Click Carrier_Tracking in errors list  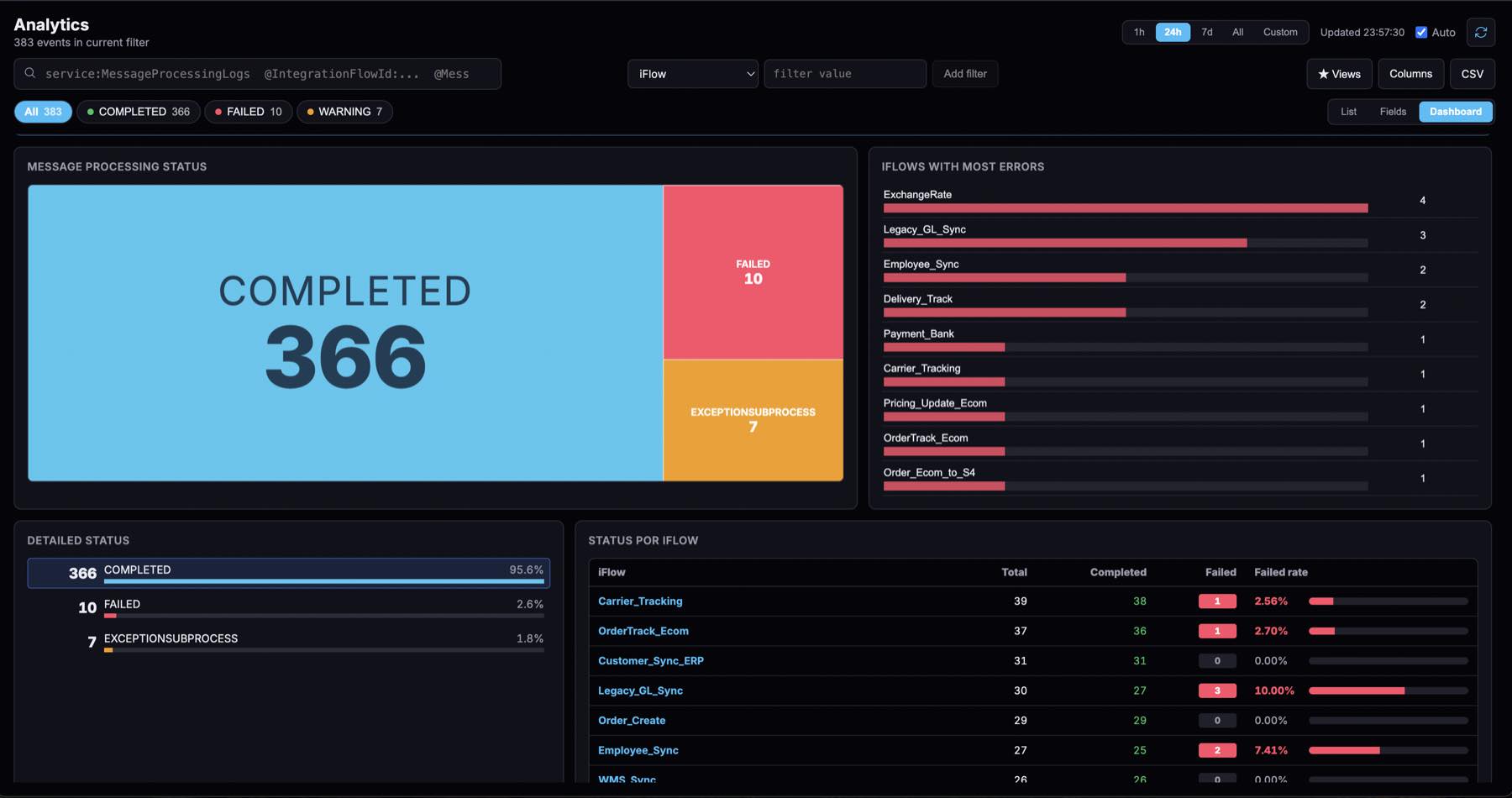pos(921,368)
